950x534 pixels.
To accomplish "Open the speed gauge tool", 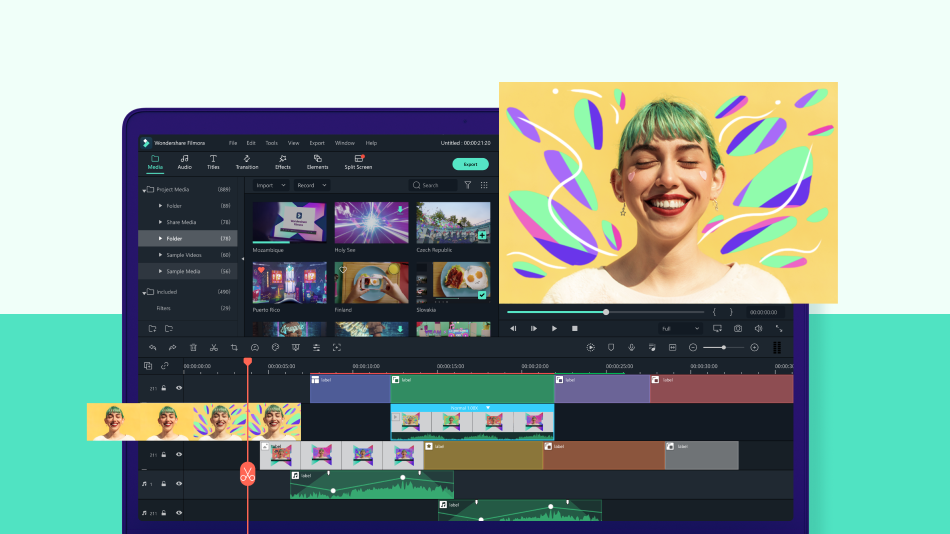I will (x=254, y=348).
